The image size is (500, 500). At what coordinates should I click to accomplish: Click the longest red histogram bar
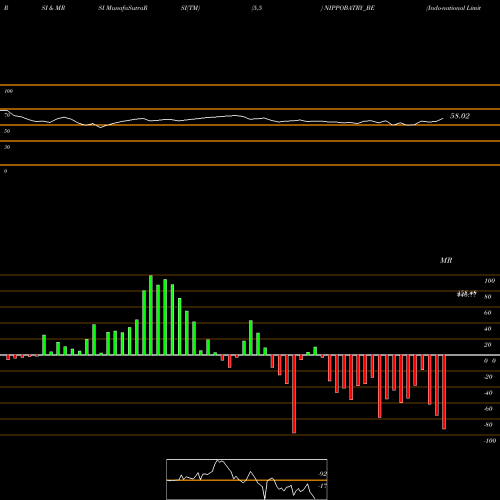pos(294,394)
